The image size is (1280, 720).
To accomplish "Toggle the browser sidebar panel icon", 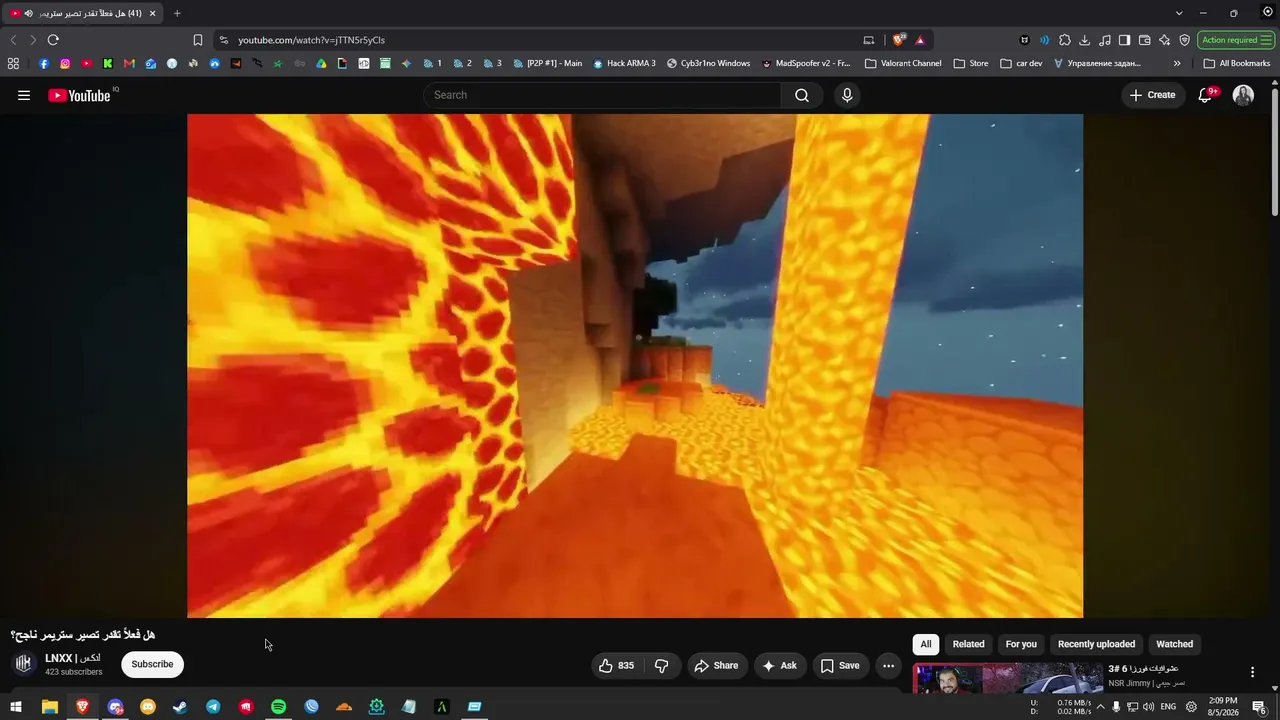I will pyautogui.click(x=1125, y=40).
